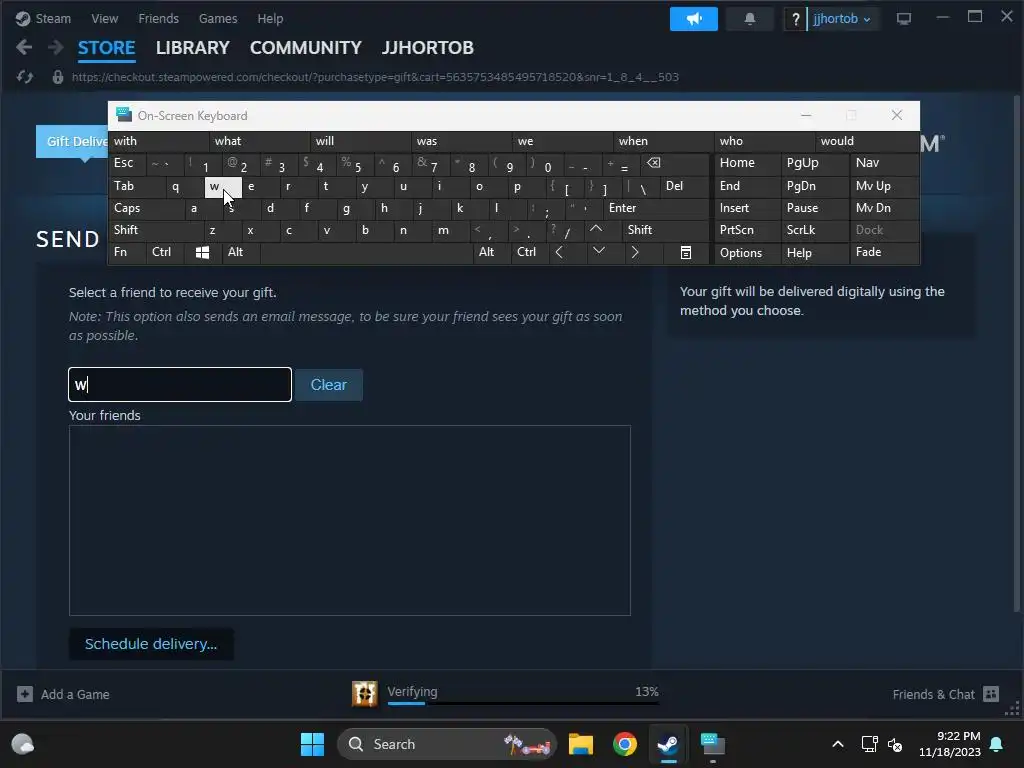This screenshot has width=1024, height=768.
Task: Open the Help menu in Steam
Action: click(270, 18)
